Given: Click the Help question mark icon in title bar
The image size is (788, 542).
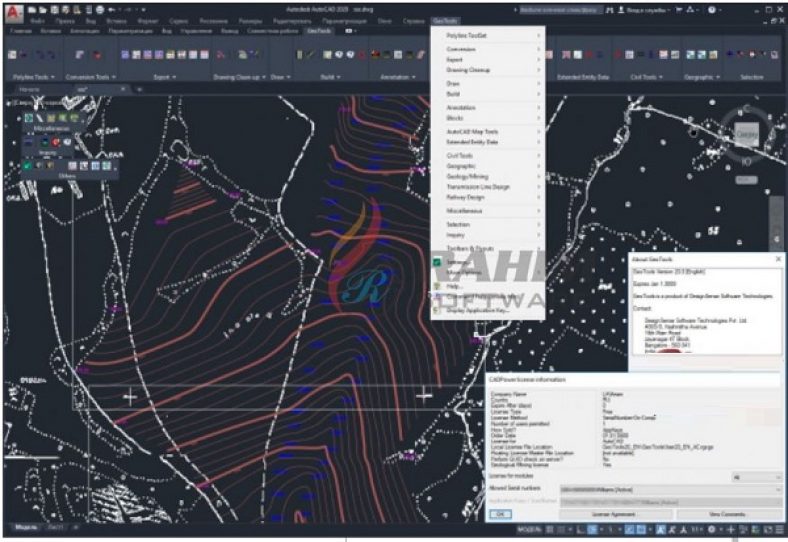Looking at the screenshot, I should (712, 10).
